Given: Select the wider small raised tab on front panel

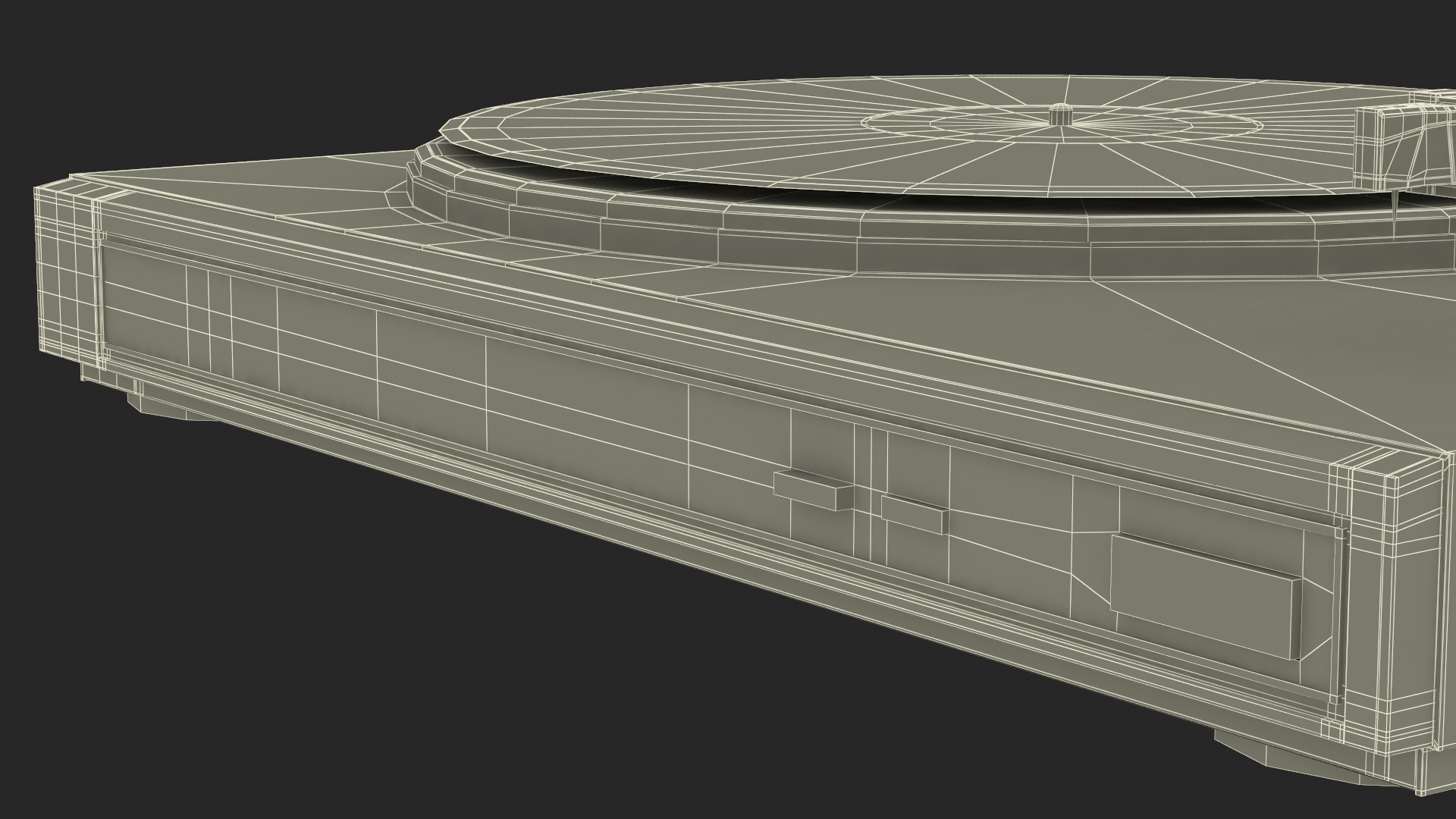Looking at the screenshot, I should point(814,490).
